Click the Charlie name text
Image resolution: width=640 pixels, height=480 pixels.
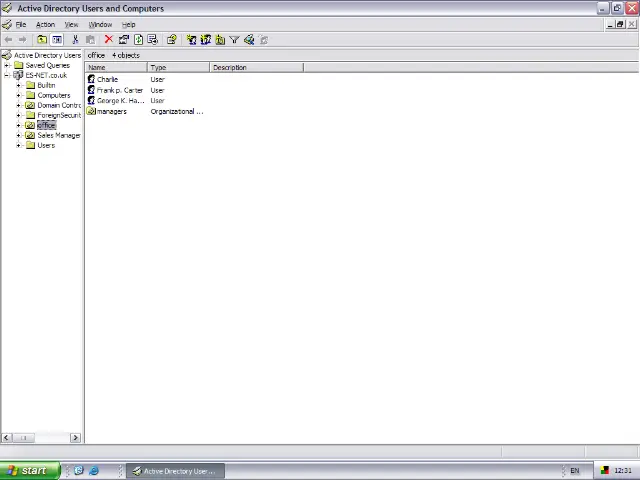(107, 79)
